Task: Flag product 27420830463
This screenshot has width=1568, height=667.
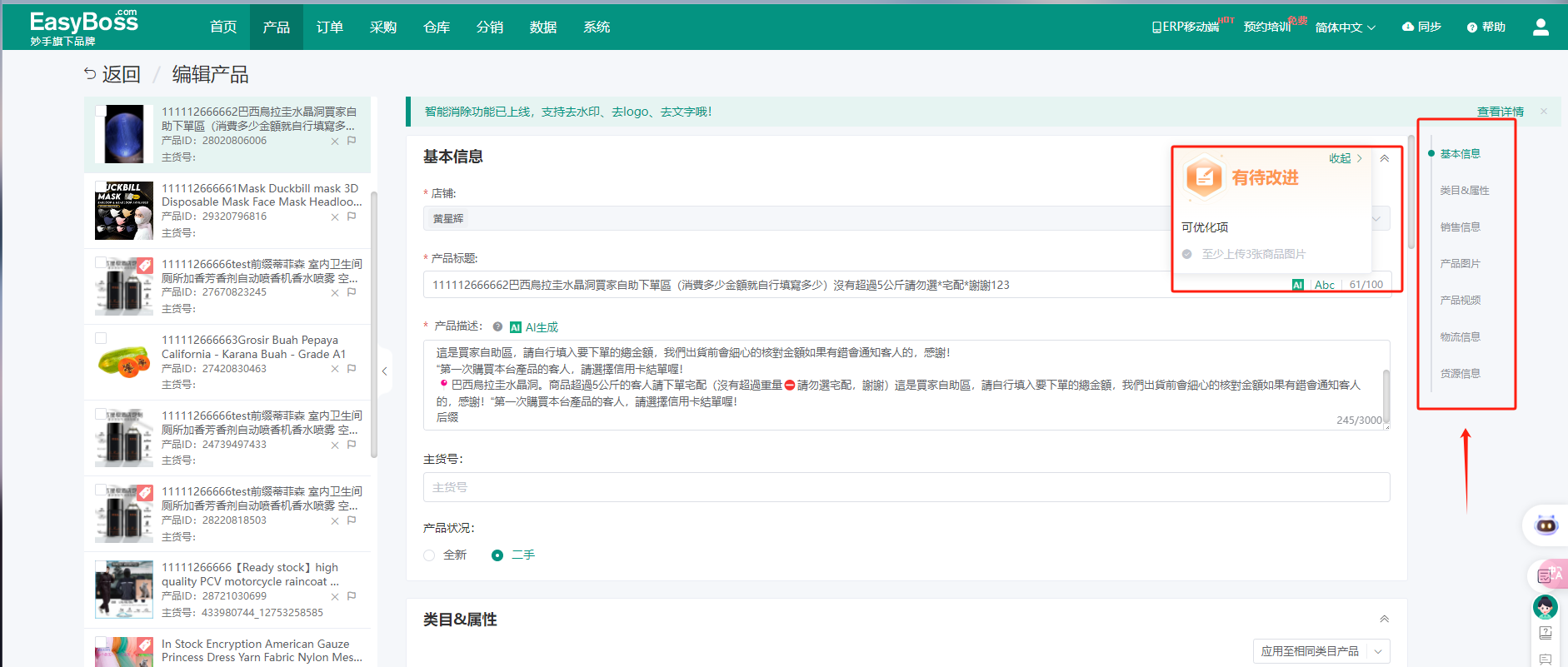Action: (352, 368)
